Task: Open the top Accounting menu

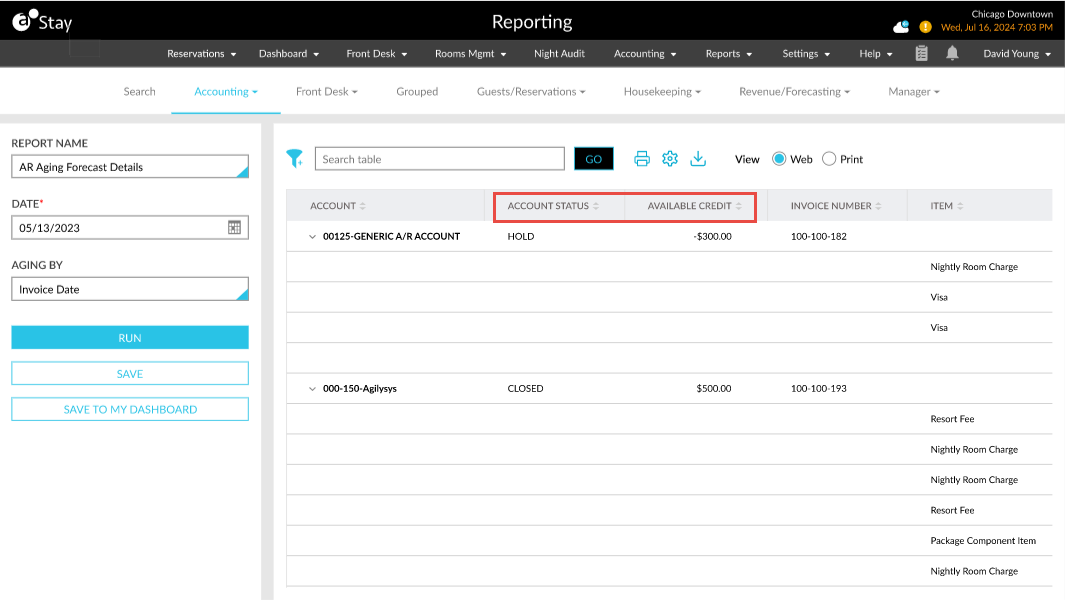Action: [x=645, y=54]
